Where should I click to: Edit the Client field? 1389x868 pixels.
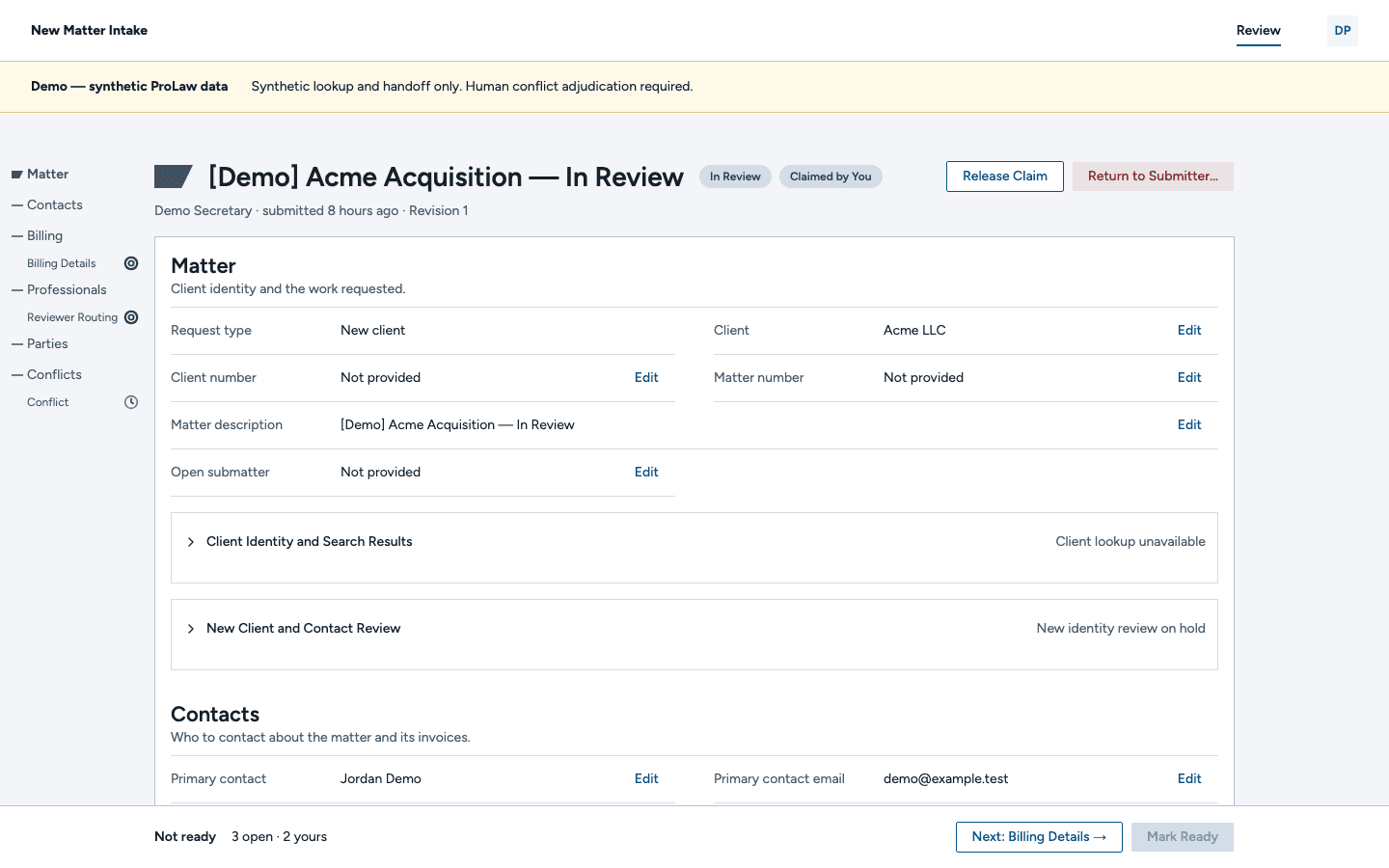pyautogui.click(x=1189, y=331)
